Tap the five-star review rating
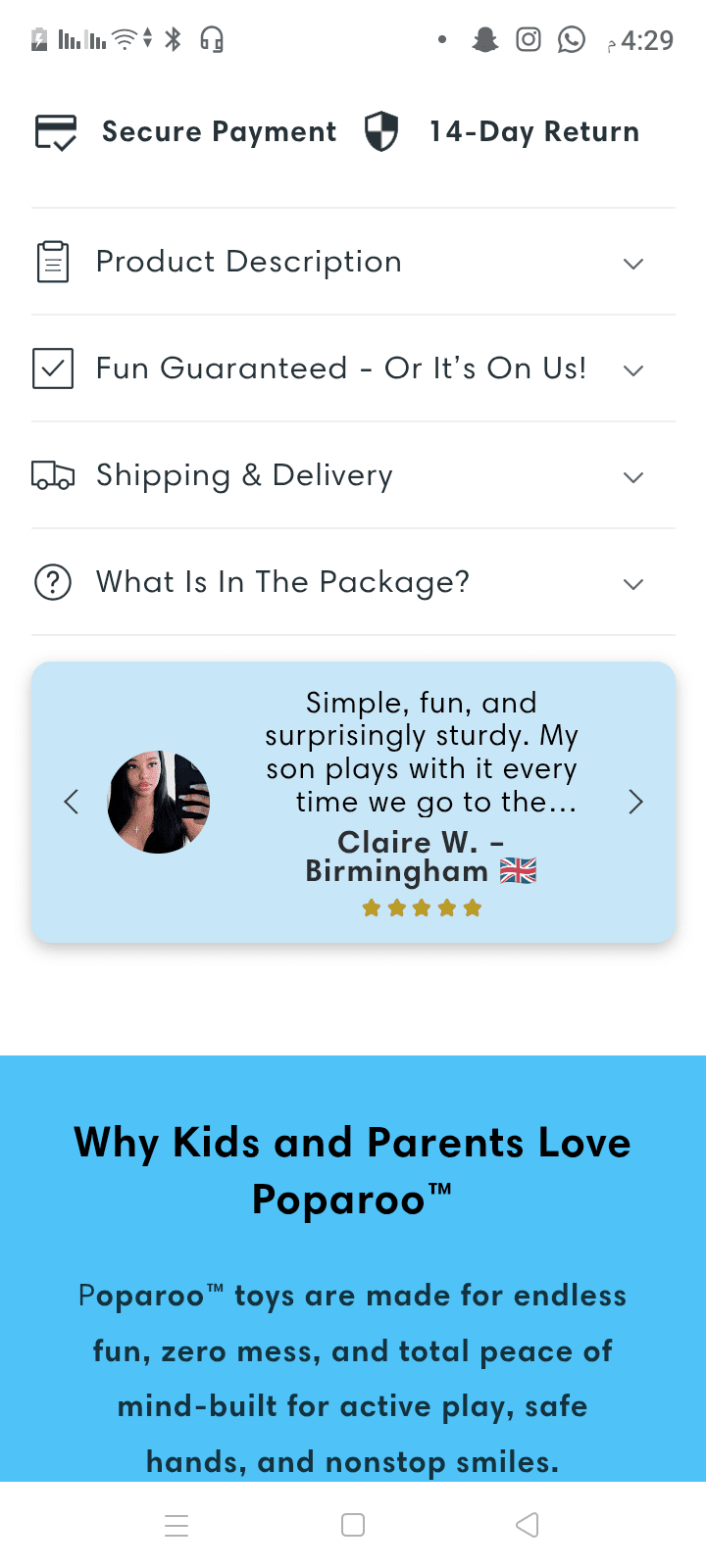Screen dimensions: 706x1568 (x=422, y=908)
